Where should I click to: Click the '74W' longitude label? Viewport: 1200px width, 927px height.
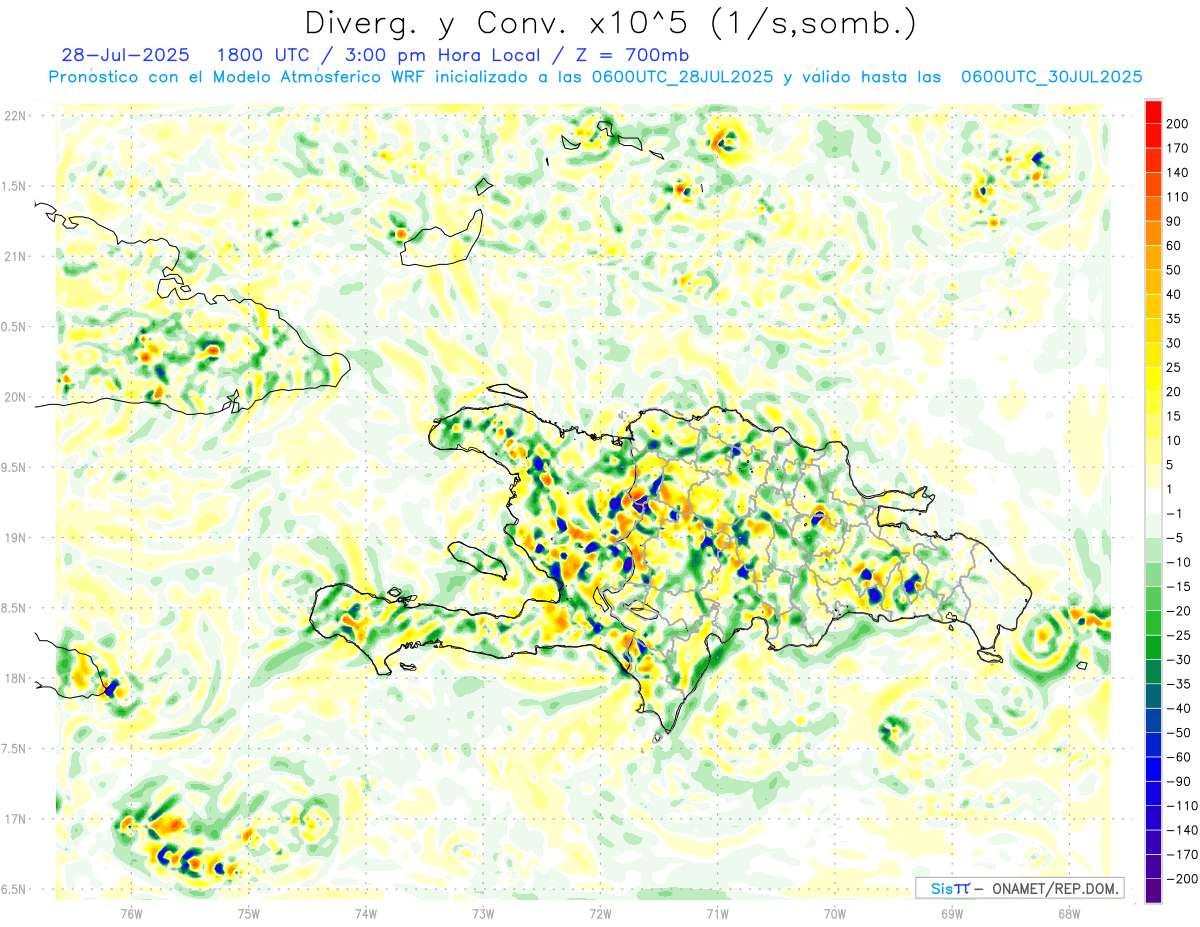[x=366, y=913]
